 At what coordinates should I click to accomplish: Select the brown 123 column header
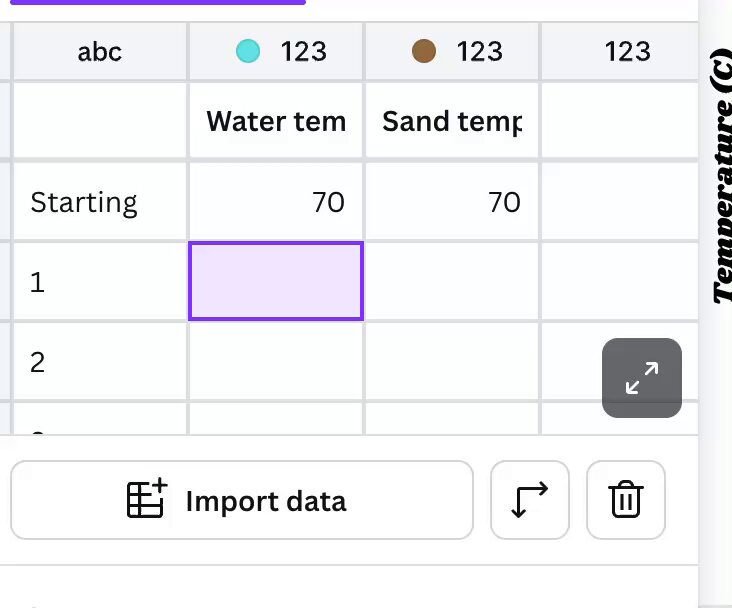click(452, 51)
